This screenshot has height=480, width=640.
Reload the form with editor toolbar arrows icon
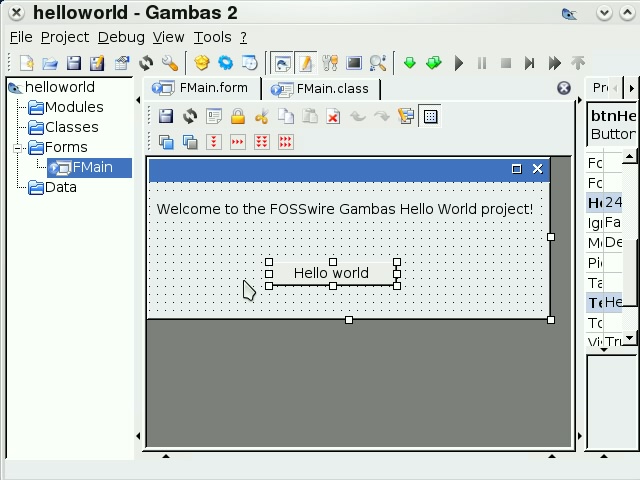(x=190, y=116)
